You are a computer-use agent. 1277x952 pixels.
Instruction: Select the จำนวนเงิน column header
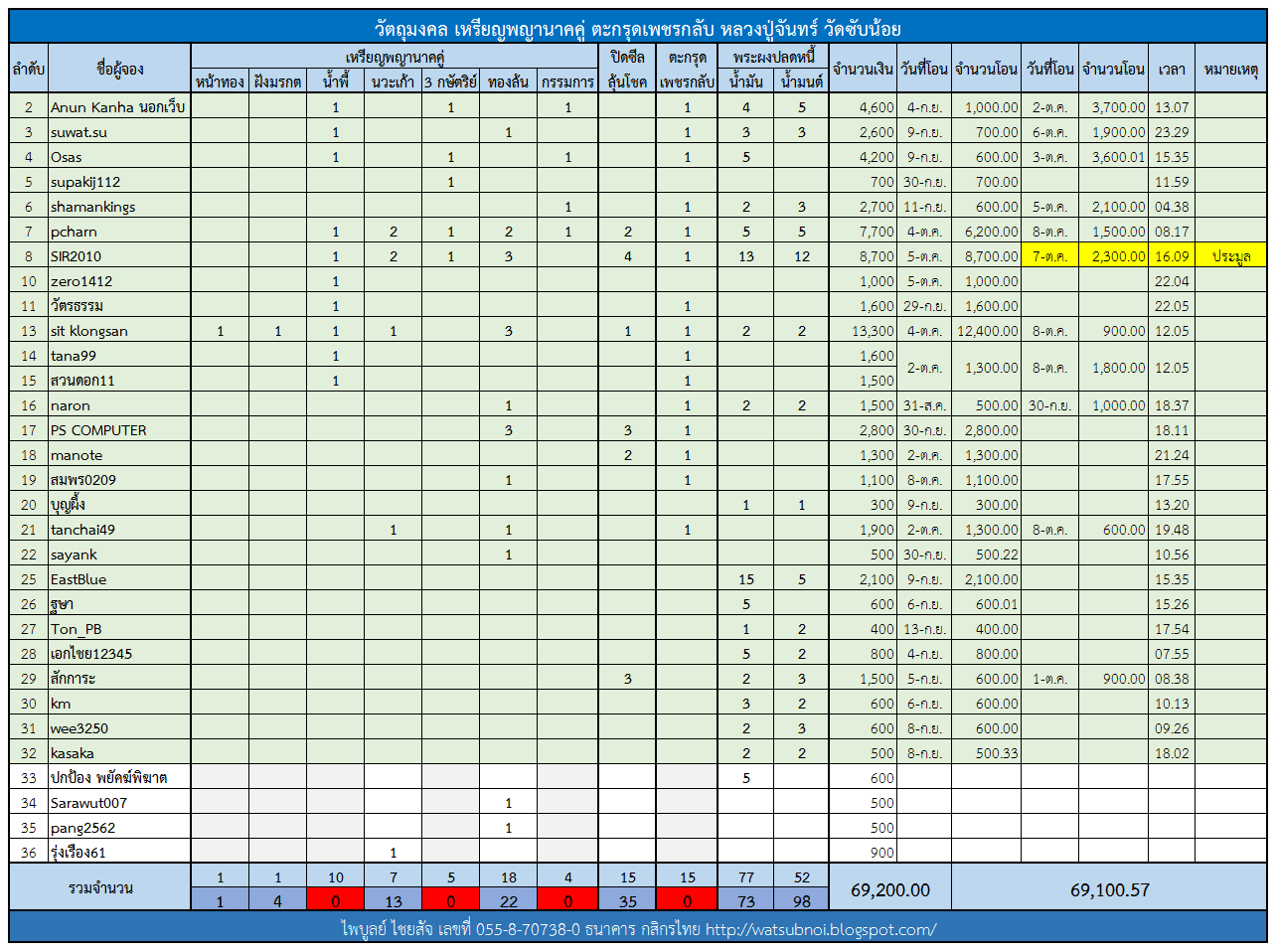[863, 69]
